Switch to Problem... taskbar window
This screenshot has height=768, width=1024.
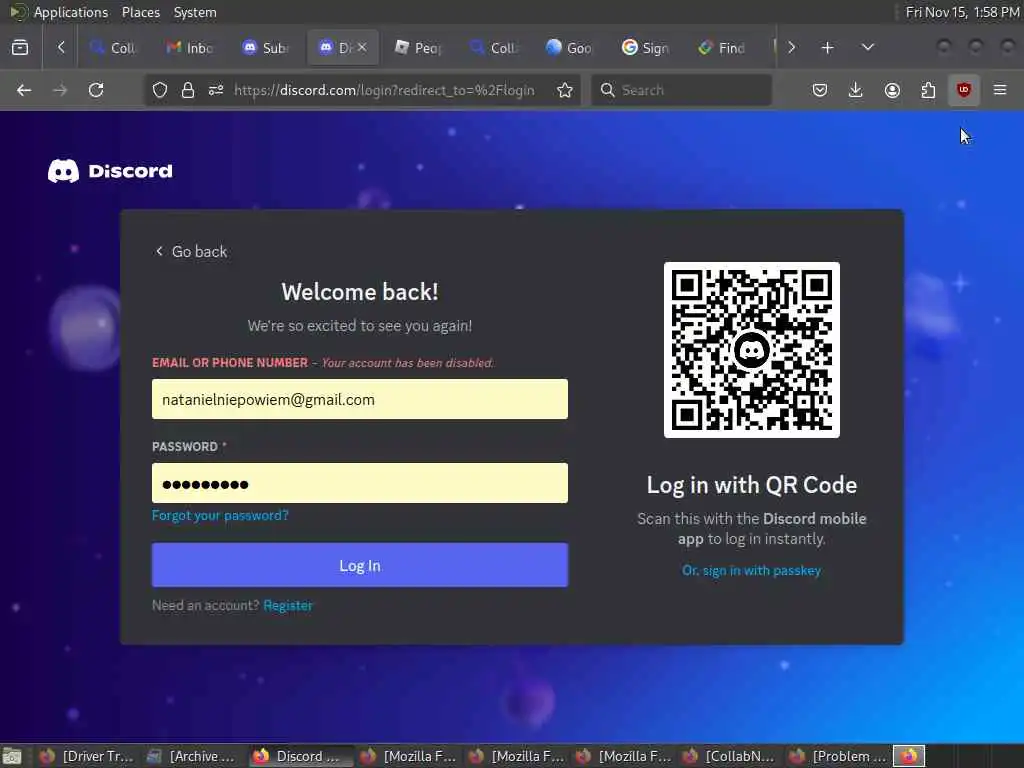(x=836, y=756)
